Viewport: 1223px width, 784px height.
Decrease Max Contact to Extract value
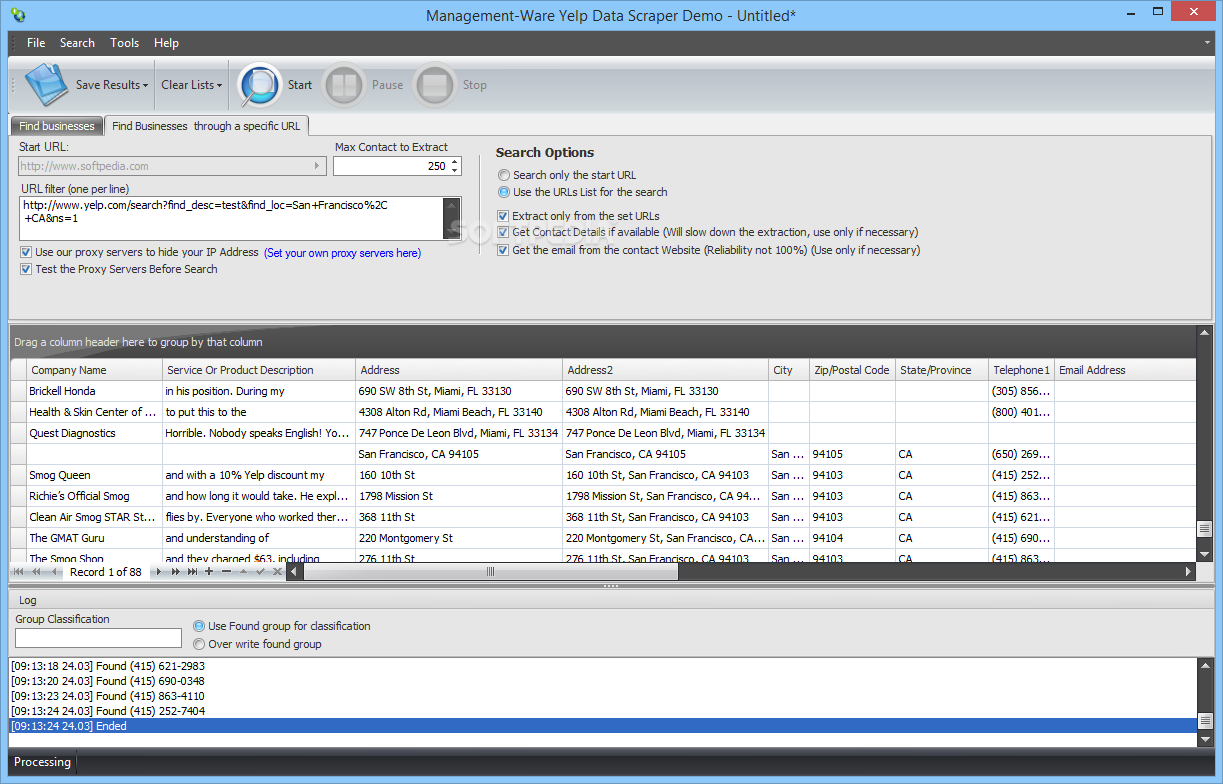[455, 171]
